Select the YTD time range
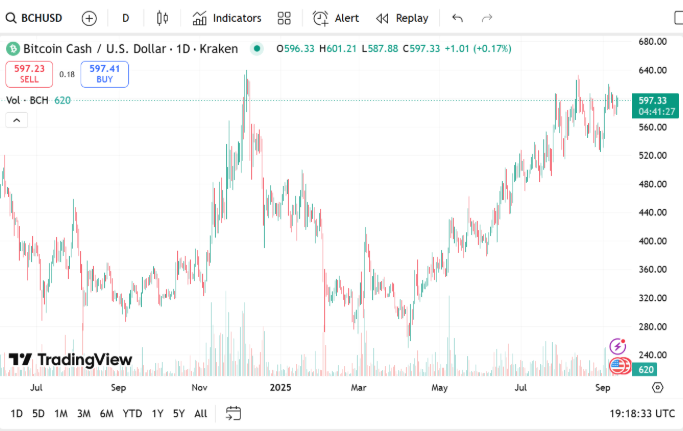This screenshot has height=431, width=683. click(x=132, y=414)
